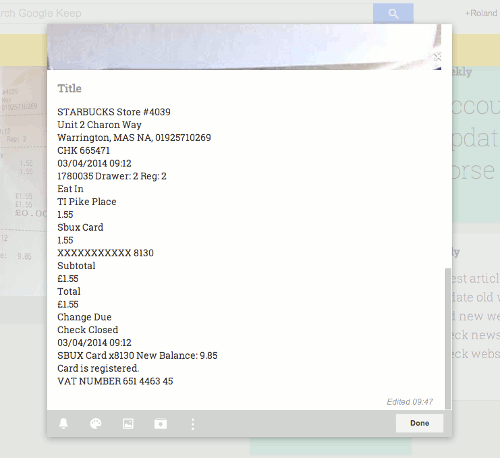Screen dimensions: 500x458
Task: Click the note's vertical scrollbar thumb
Action: point(448,338)
